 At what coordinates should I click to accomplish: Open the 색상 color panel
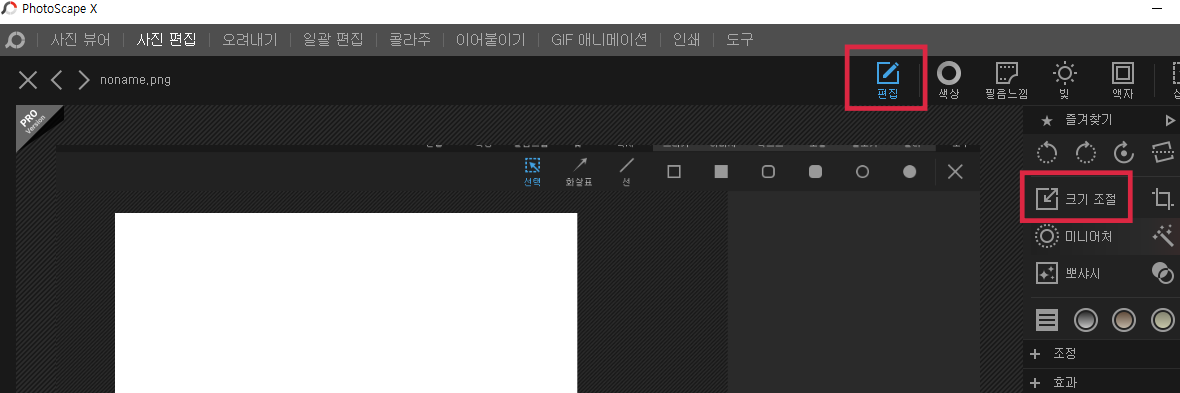coord(948,81)
